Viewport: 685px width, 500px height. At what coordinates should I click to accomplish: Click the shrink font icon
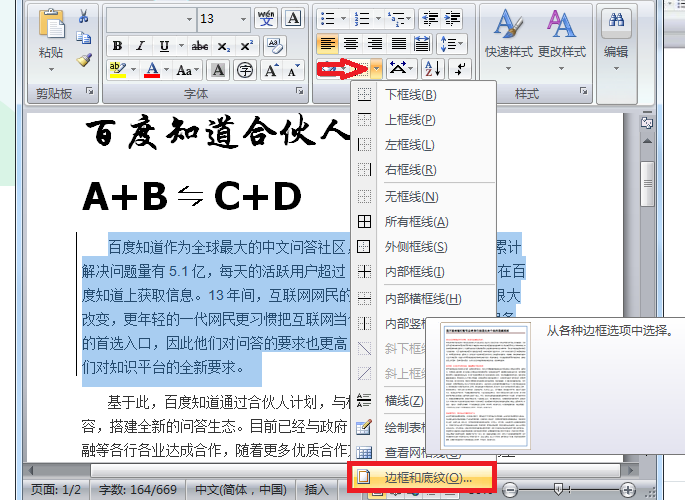point(293,70)
